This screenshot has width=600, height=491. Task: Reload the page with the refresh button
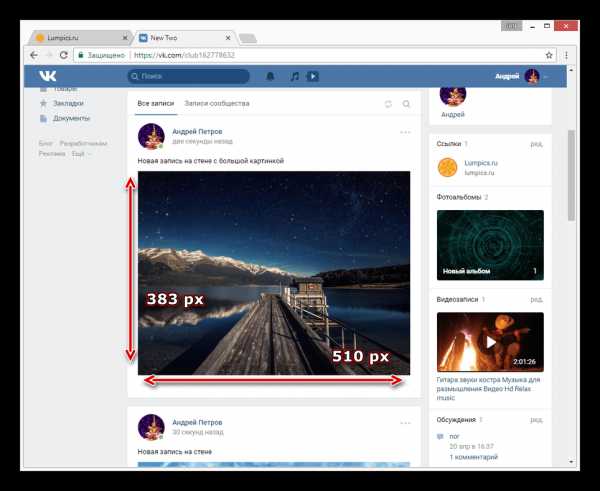coord(64,55)
